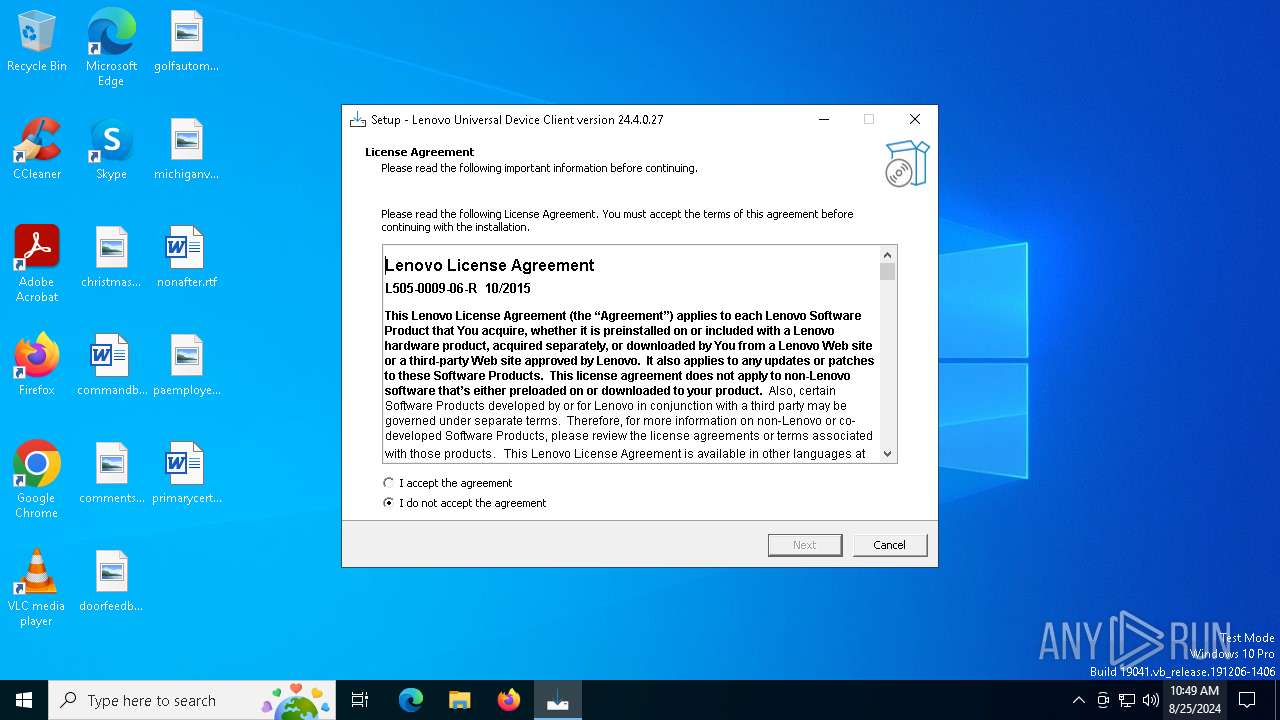Open File Explorer from the taskbar

[459, 700]
